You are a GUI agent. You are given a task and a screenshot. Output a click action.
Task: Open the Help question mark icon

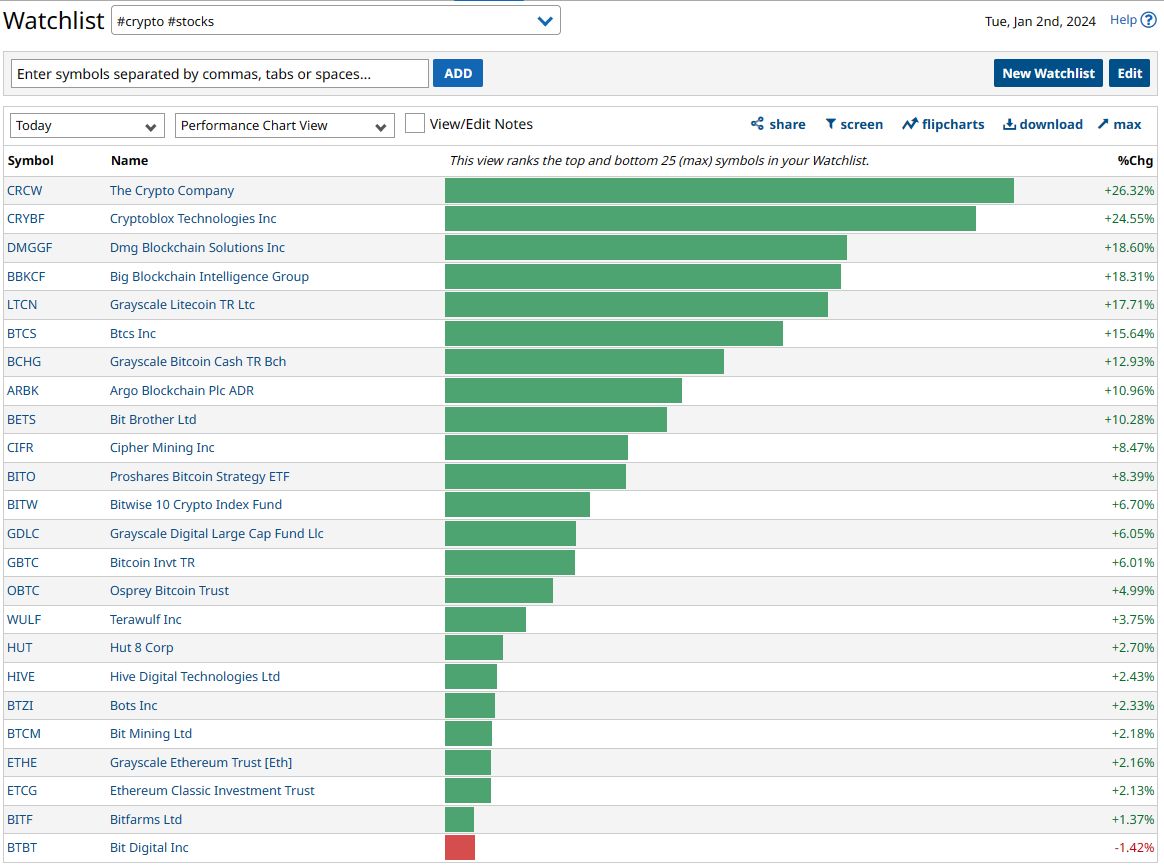(1148, 20)
